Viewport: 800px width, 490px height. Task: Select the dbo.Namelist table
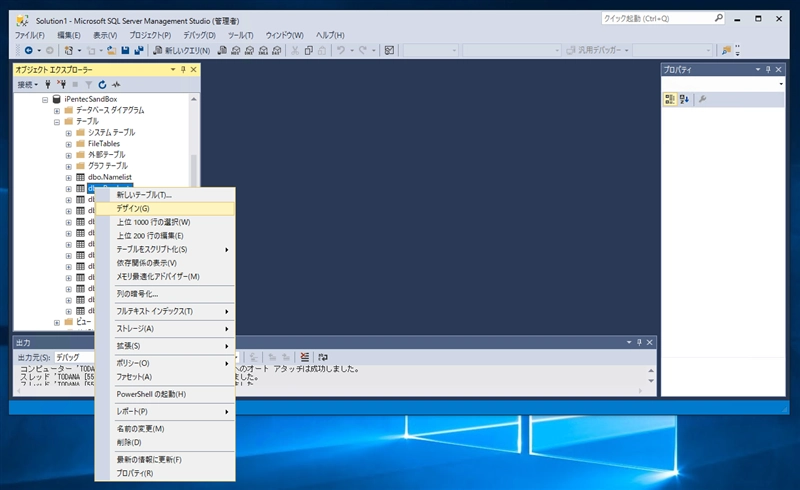click(x=110, y=177)
